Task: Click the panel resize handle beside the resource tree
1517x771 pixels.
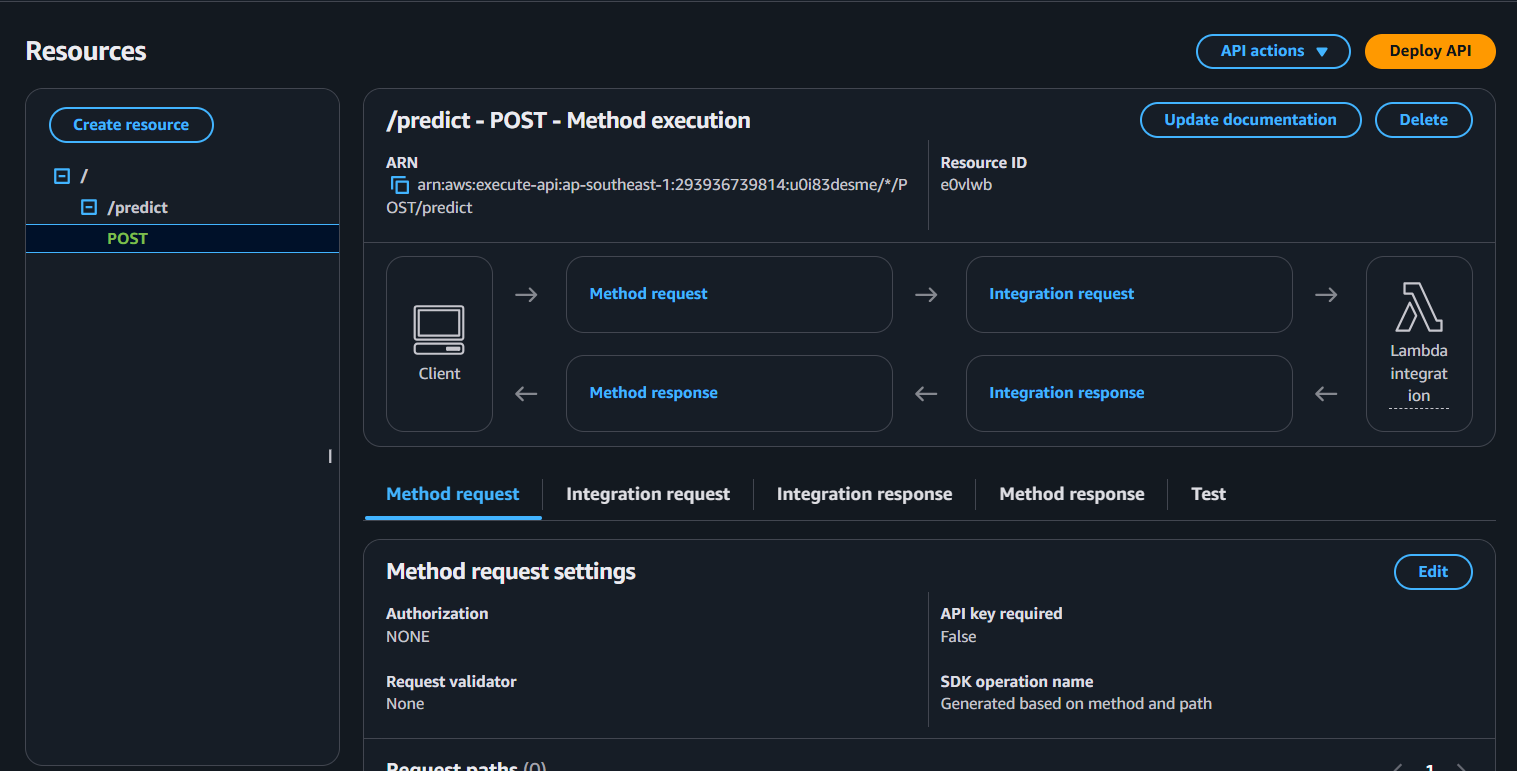Action: (330, 456)
